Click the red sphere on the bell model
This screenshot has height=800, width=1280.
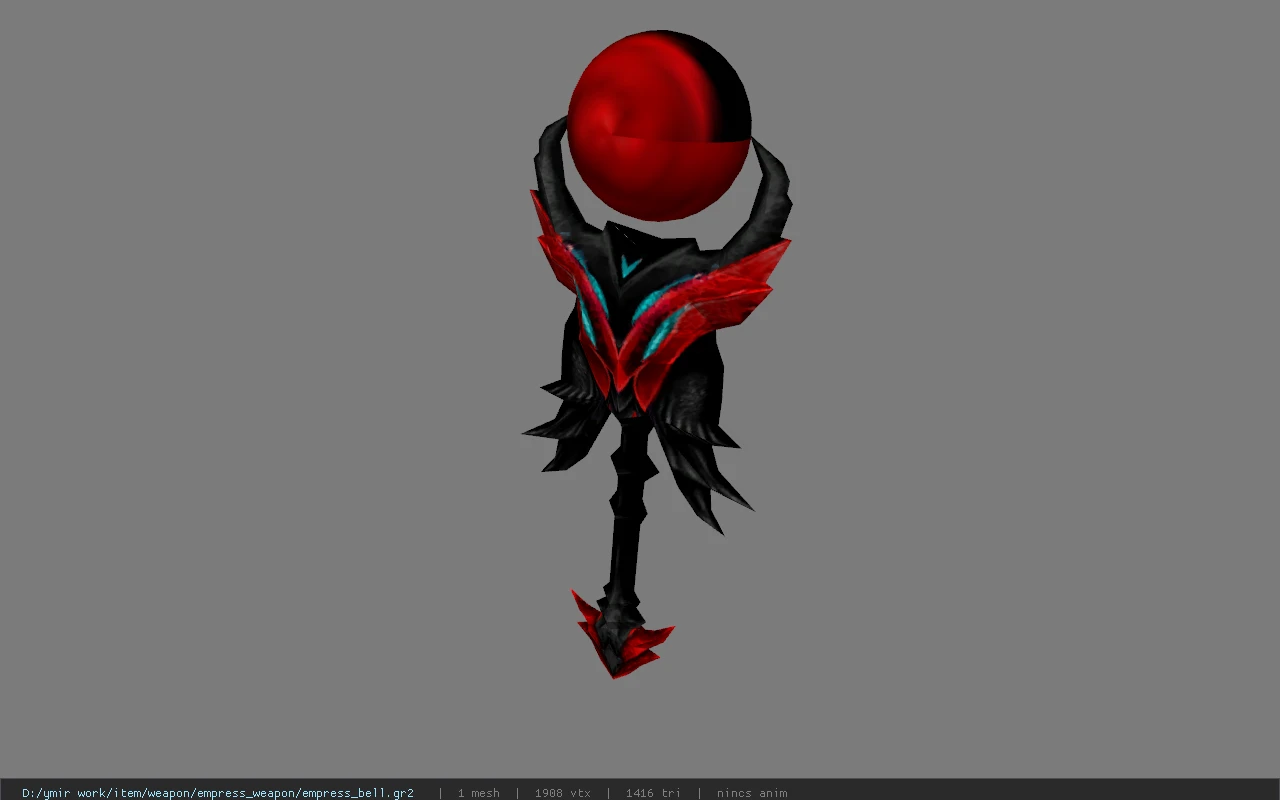click(659, 126)
